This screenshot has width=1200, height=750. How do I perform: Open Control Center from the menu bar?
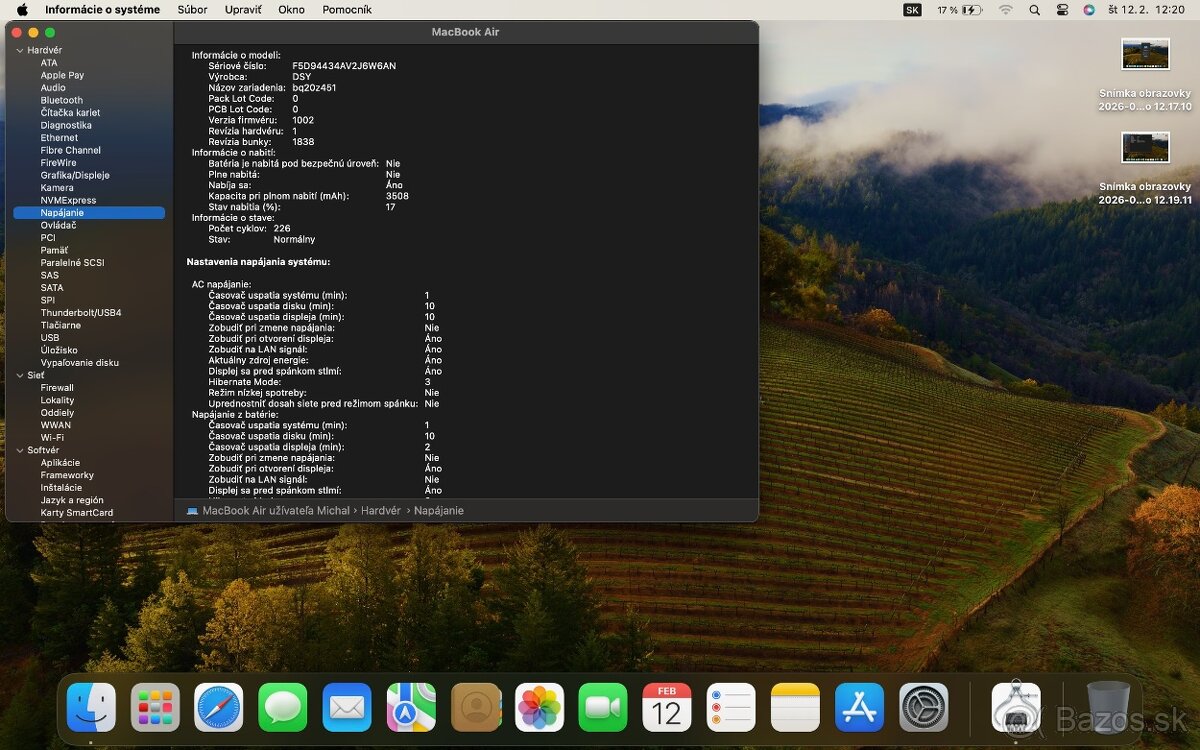(1061, 10)
